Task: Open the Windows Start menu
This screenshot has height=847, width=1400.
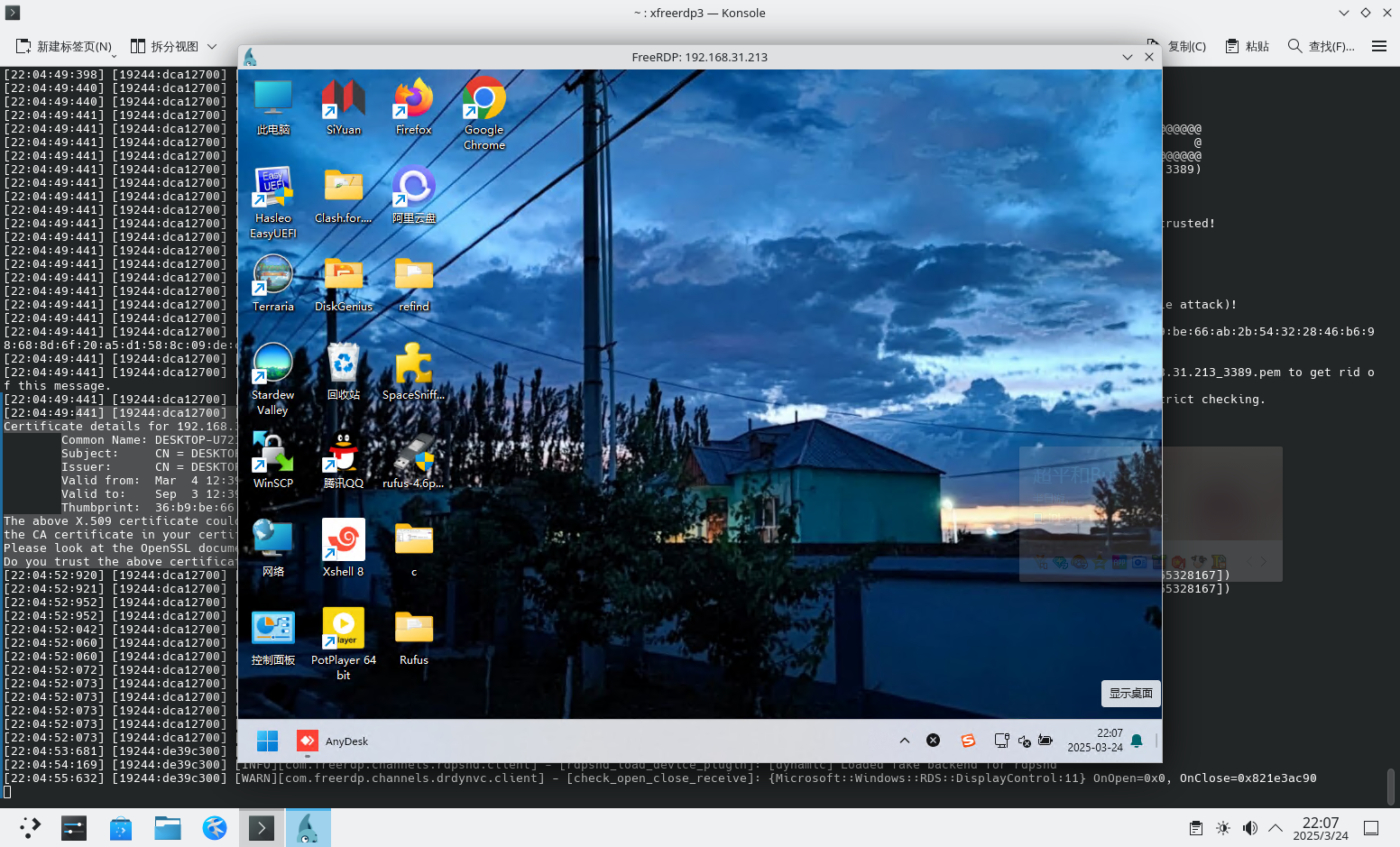Action: 268,741
